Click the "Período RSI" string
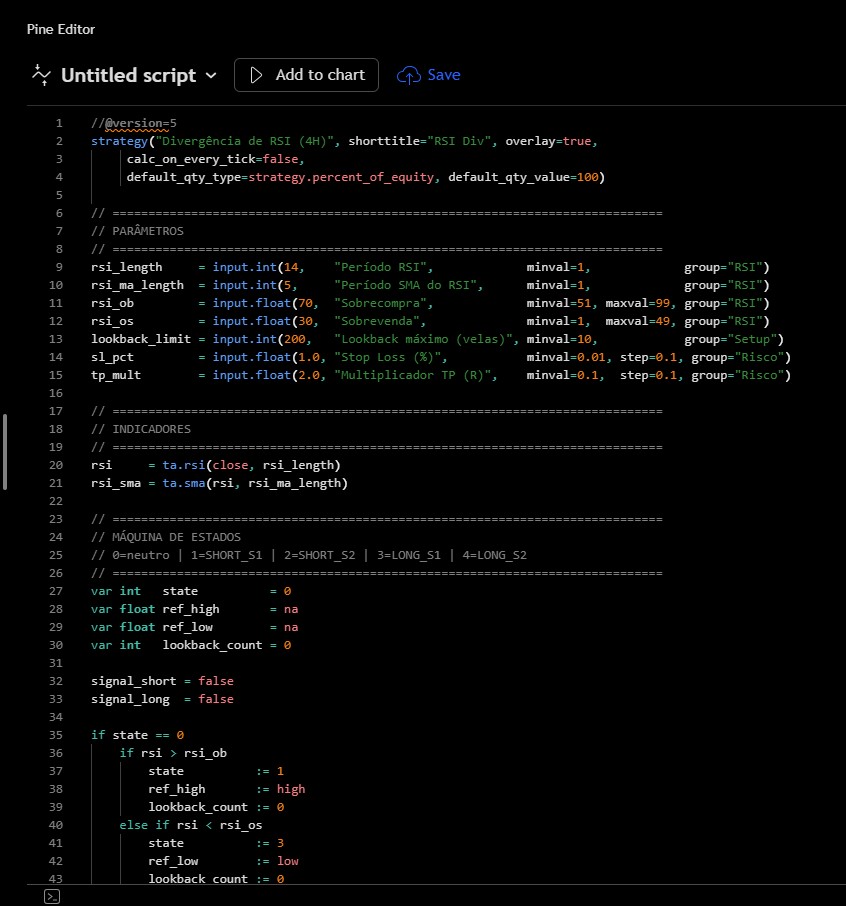This screenshot has width=846, height=906. (380, 267)
